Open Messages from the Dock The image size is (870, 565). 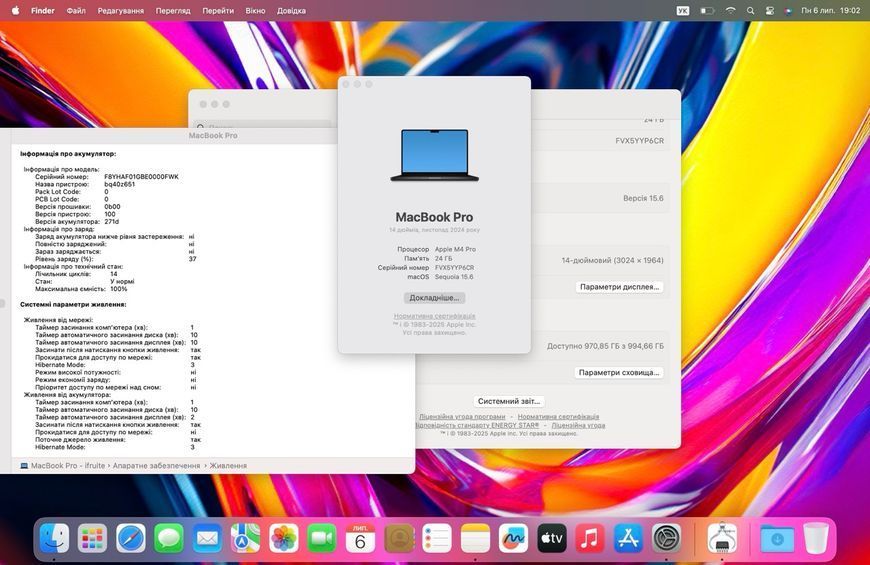(169, 538)
